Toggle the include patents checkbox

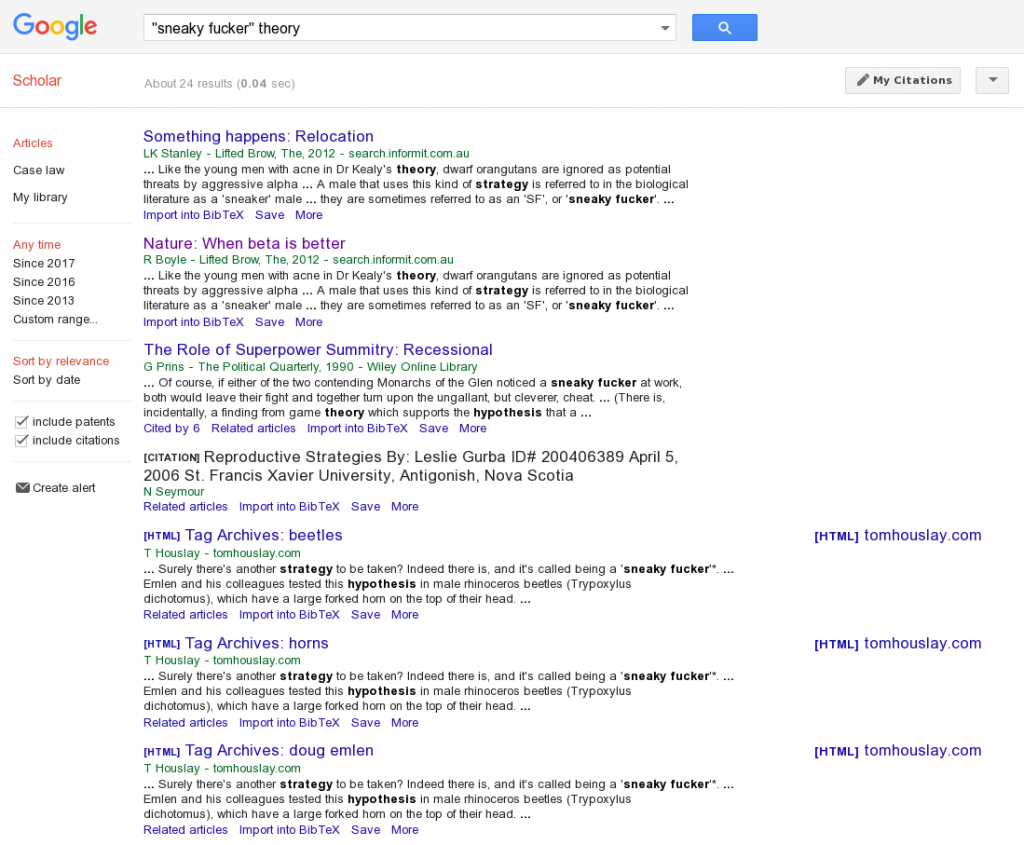coord(22,422)
